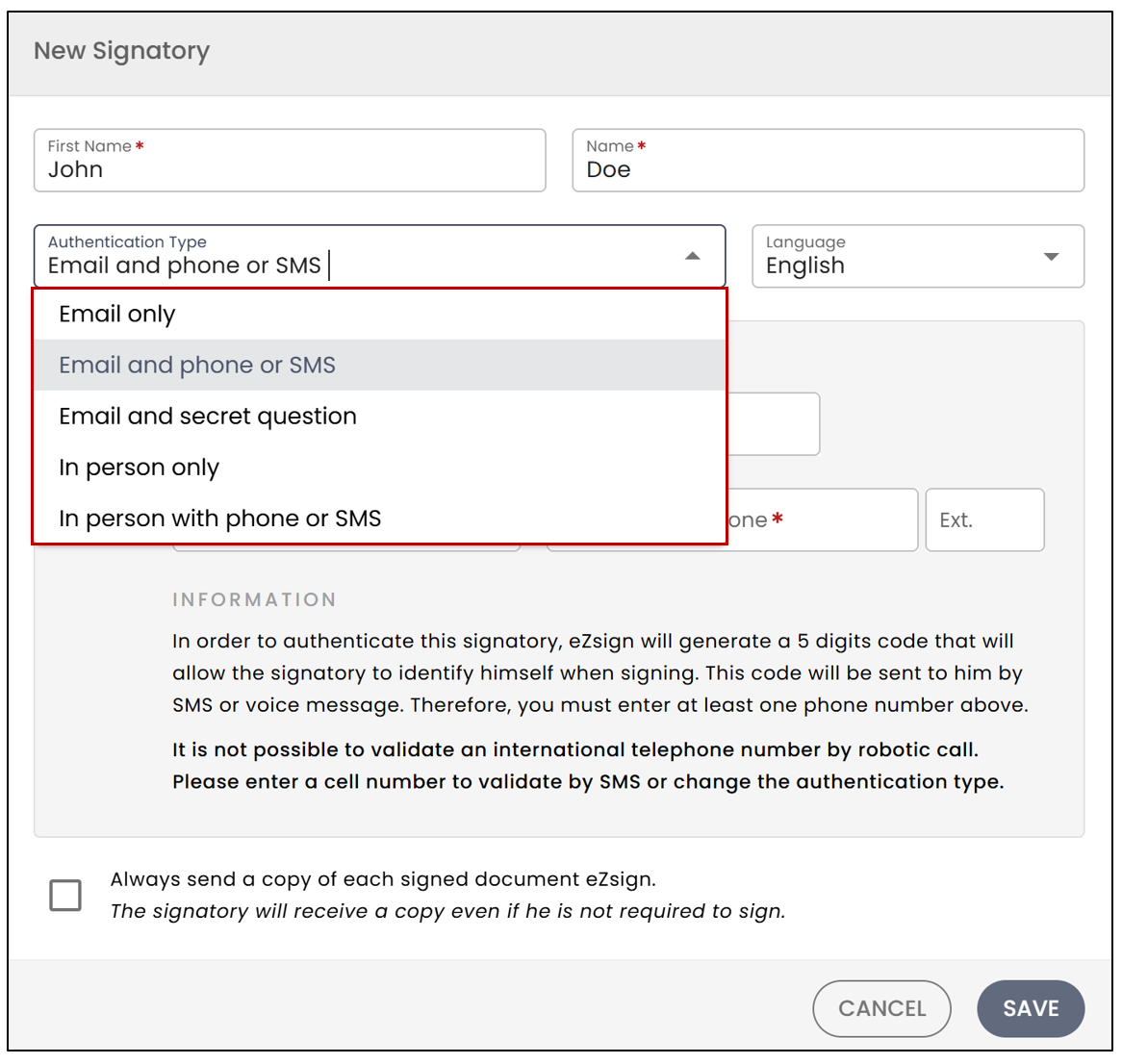The height and width of the screenshot is (1064, 1122).
Task: Enable always send a copy checkbox
Action: (65, 895)
